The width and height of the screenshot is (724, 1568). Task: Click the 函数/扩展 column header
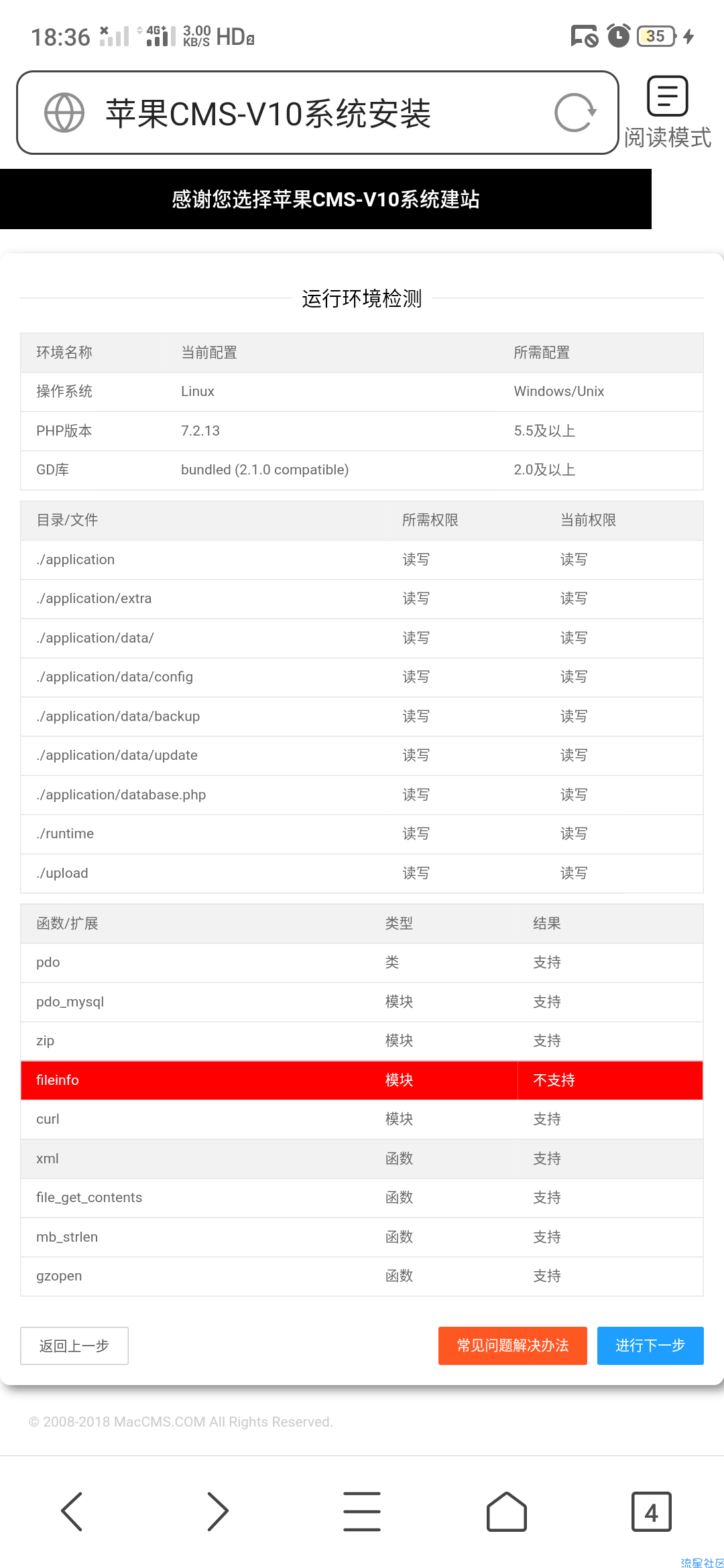pos(67,923)
